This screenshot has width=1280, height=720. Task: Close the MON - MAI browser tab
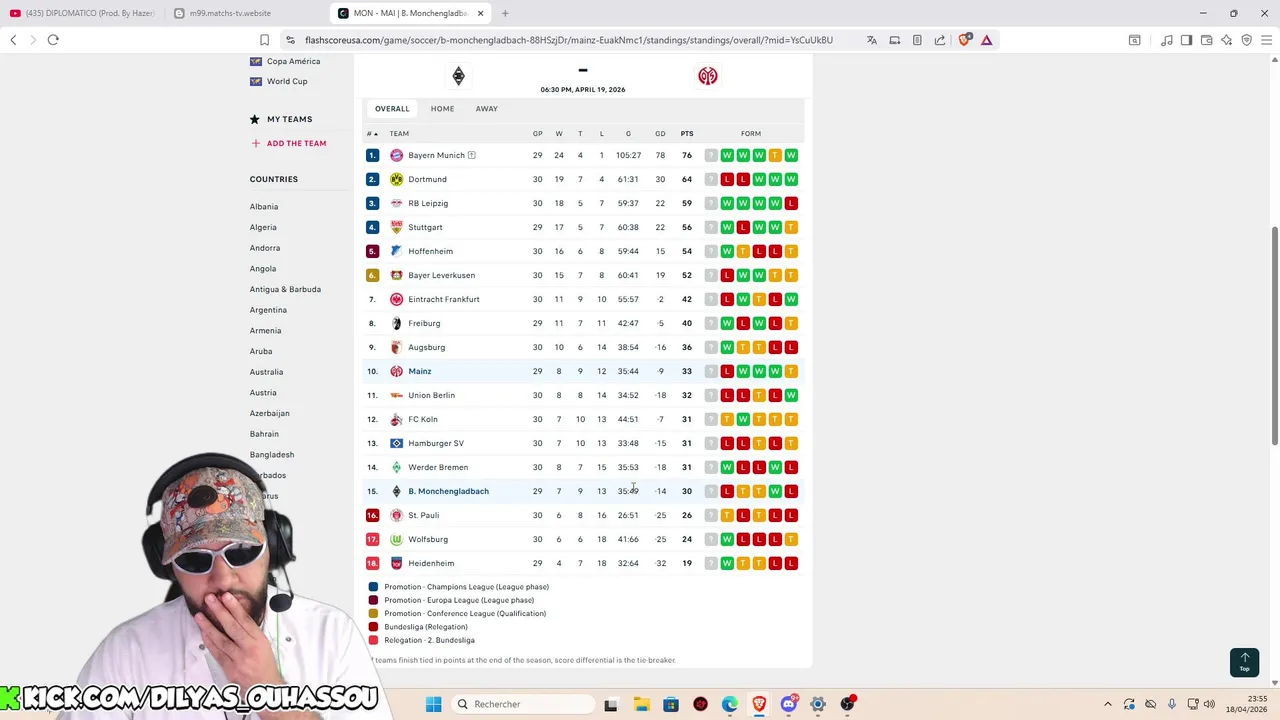coord(481,13)
